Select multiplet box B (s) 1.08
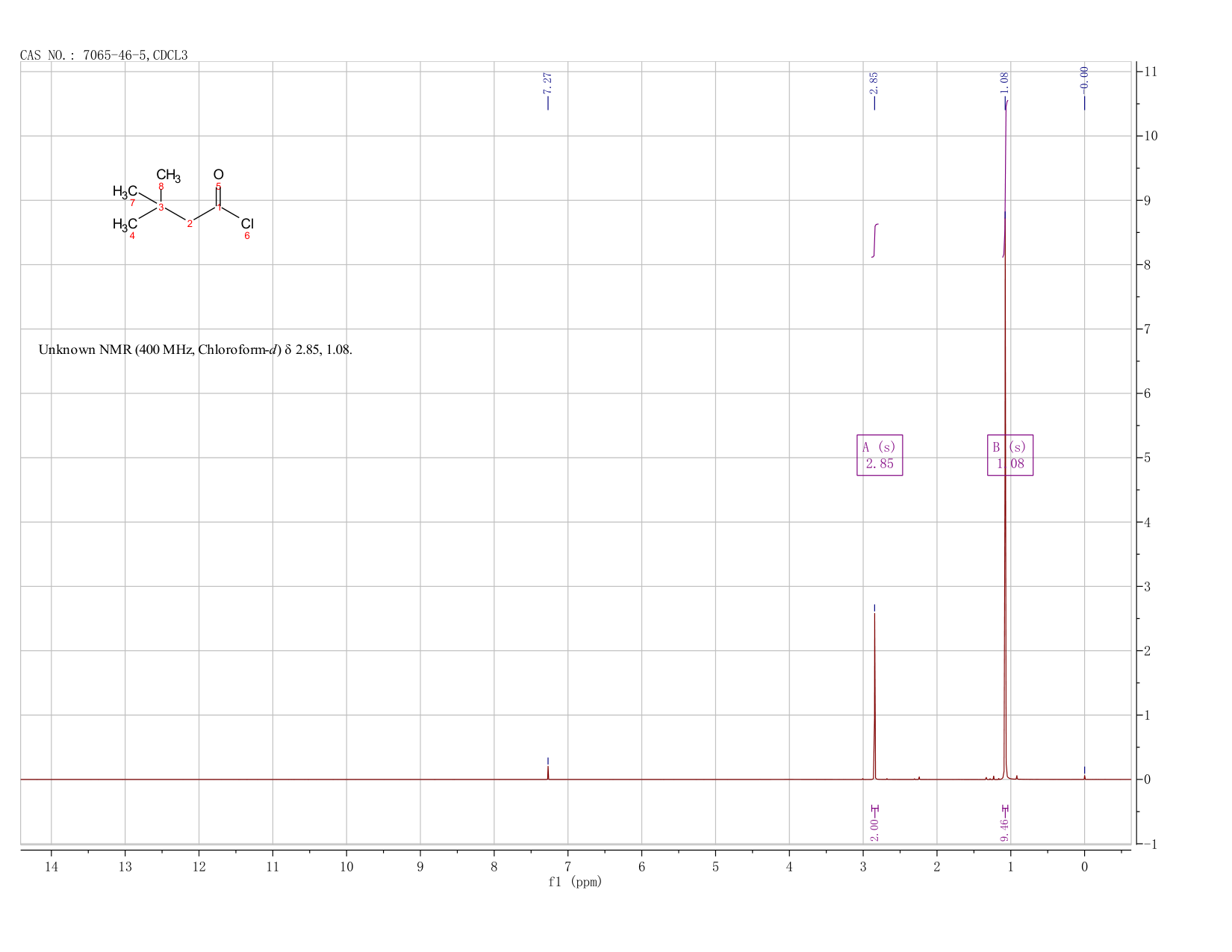The image size is (1232, 952). pyautogui.click(x=1010, y=455)
